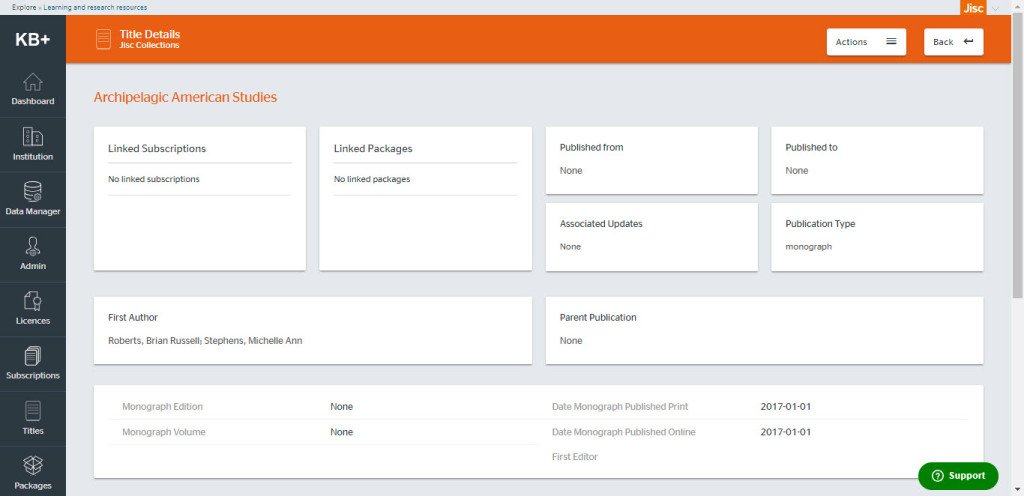The image size is (1024, 496).
Task: Click the Monograph Edition label
Action: click(x=163, y=407)
